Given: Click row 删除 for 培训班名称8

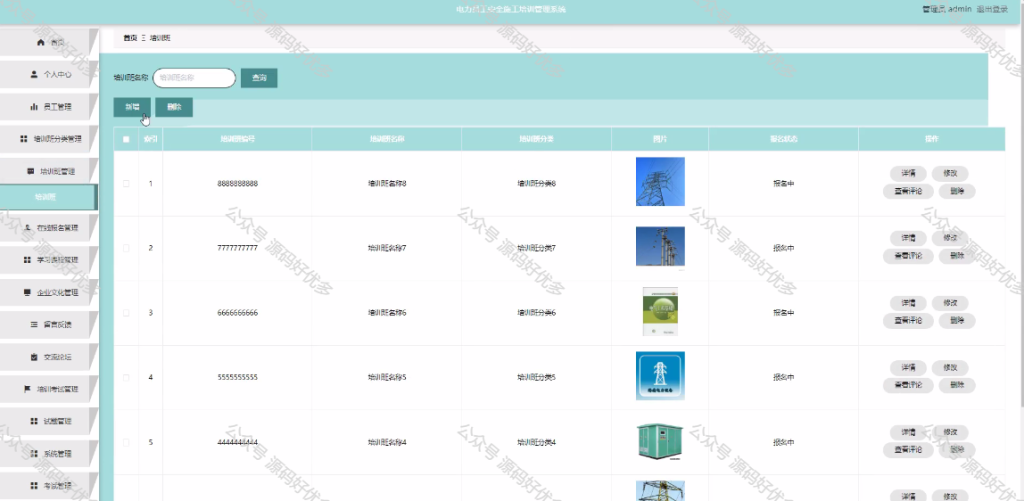Looking at the screenshot, I should pos(957,191).
